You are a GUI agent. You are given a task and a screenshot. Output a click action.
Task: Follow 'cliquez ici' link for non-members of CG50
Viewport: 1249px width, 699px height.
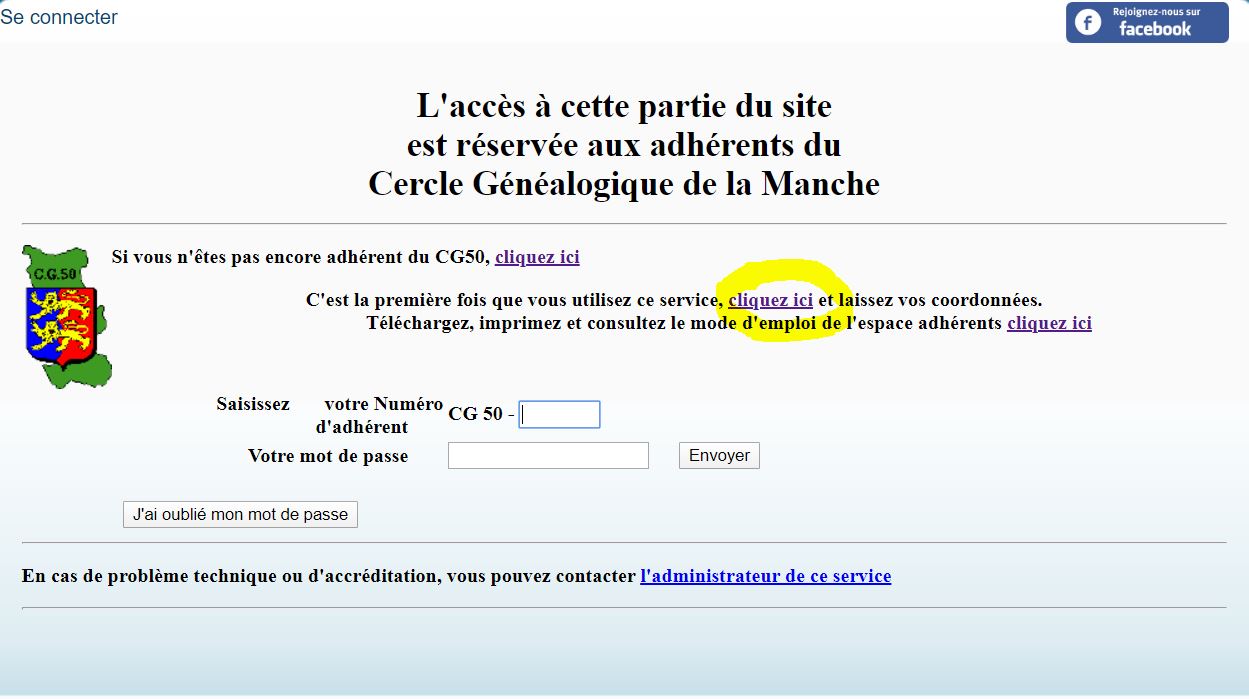[x=537, y=257]
